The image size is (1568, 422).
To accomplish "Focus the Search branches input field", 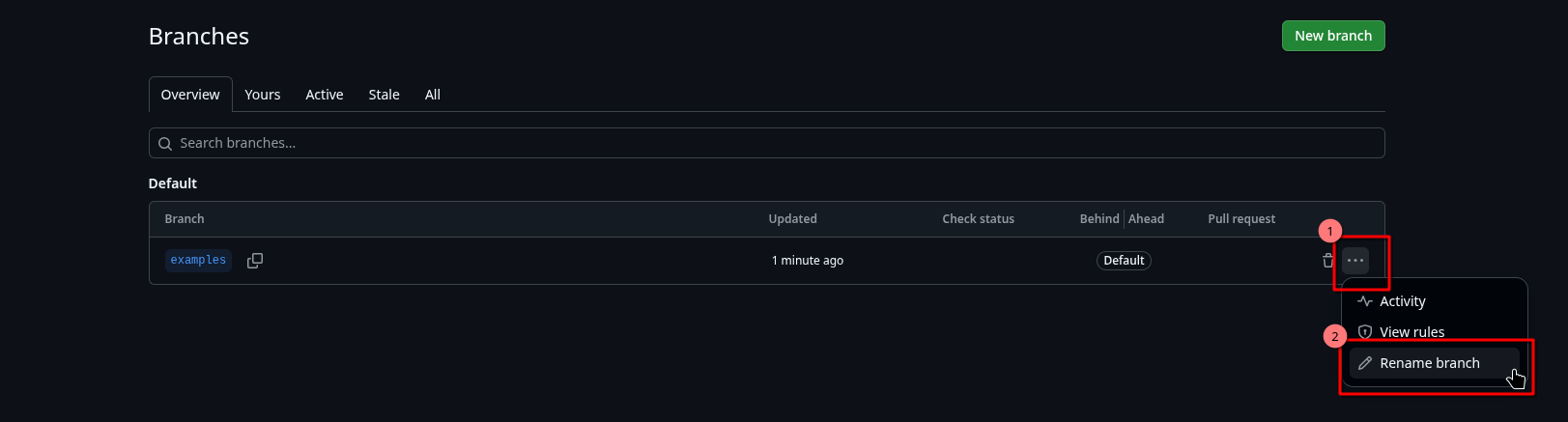I will 766,143.
